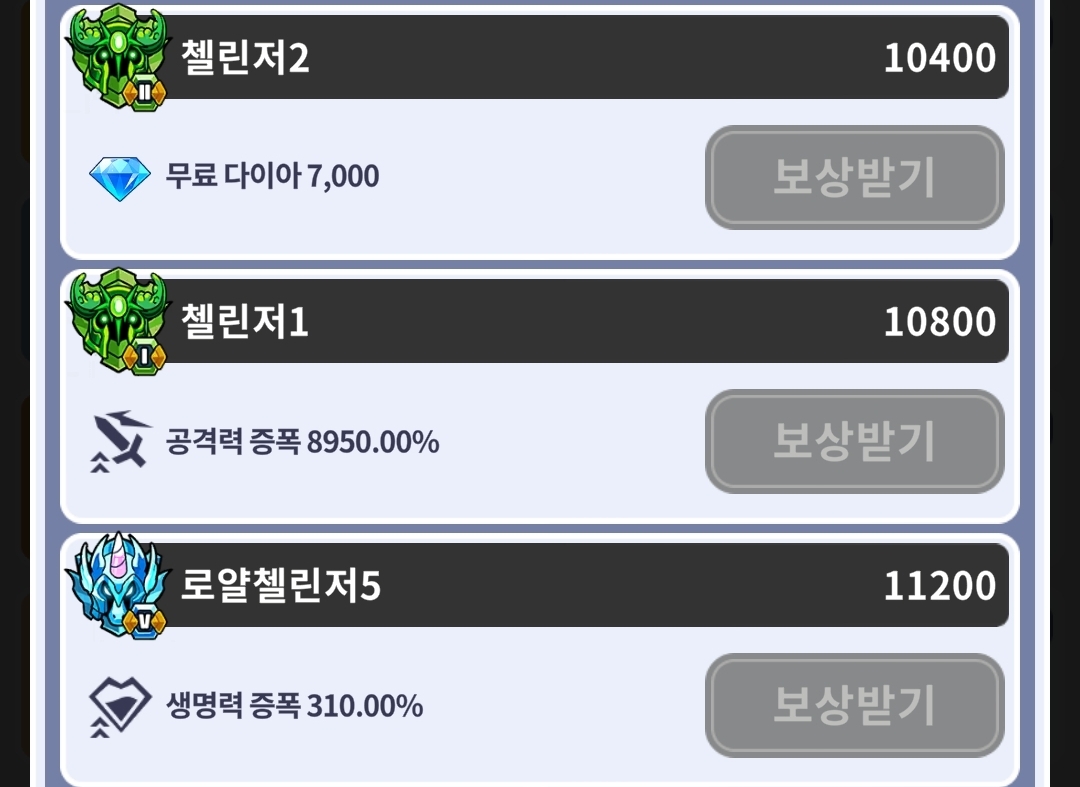Tap the blue diamond reward icon
This screenshot has width=1080, height=787.
119,178
